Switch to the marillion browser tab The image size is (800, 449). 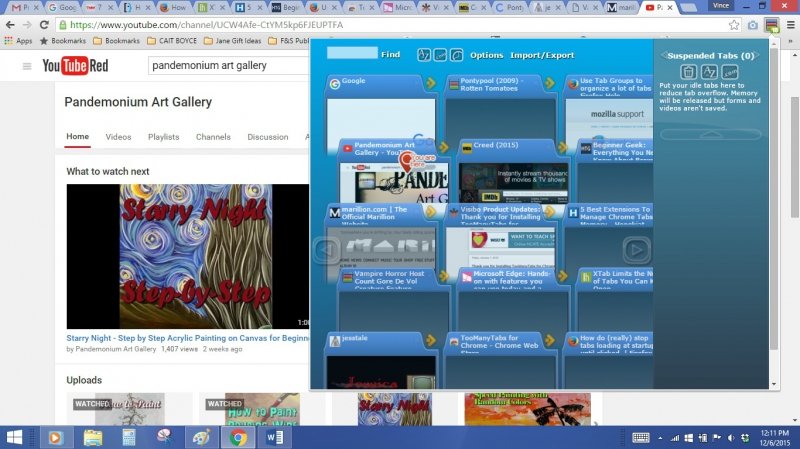pyautogui.click(x=619, y=8)
